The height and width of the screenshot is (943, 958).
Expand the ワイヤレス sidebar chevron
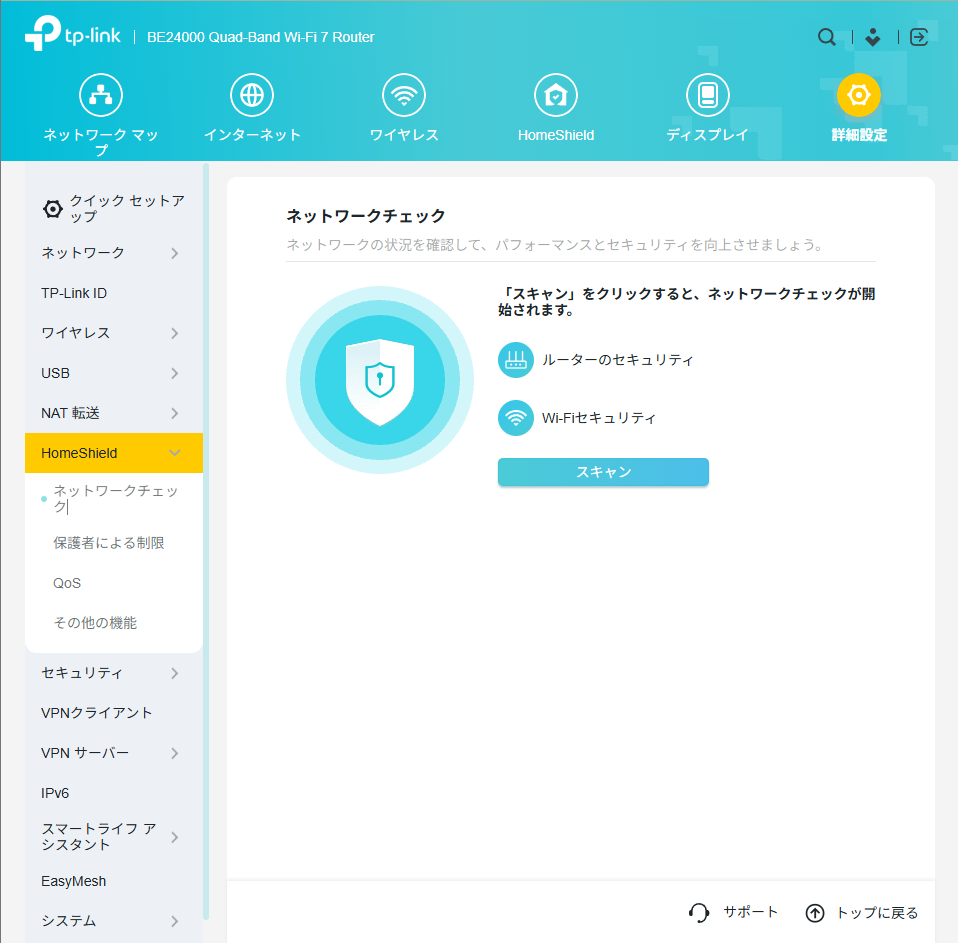[175, 333]
